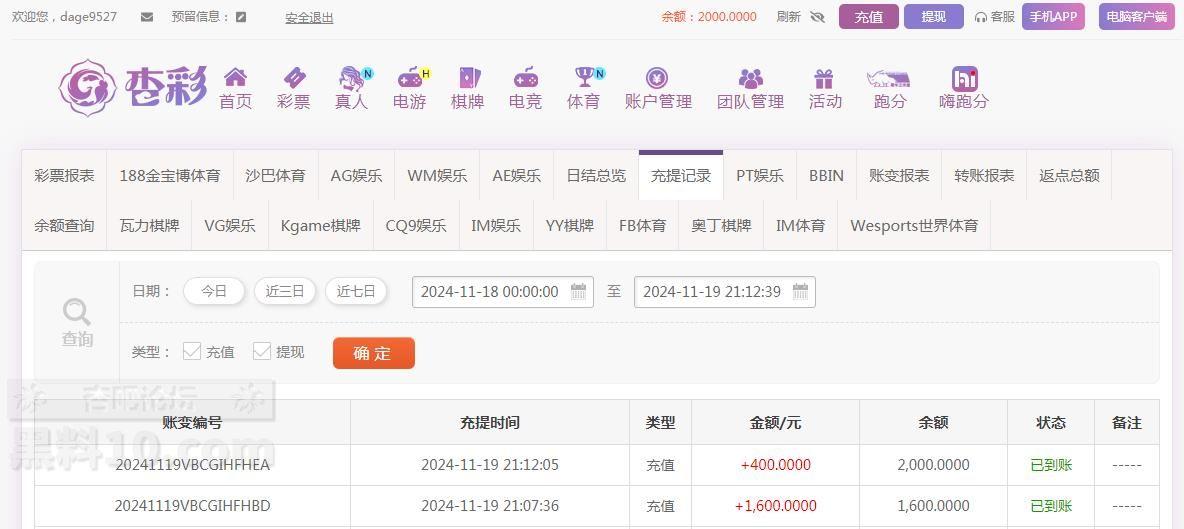The width and height of the screenshot is (1184, 529).
Task: Click the 安全退出 logout link
Action: (309, 17)
